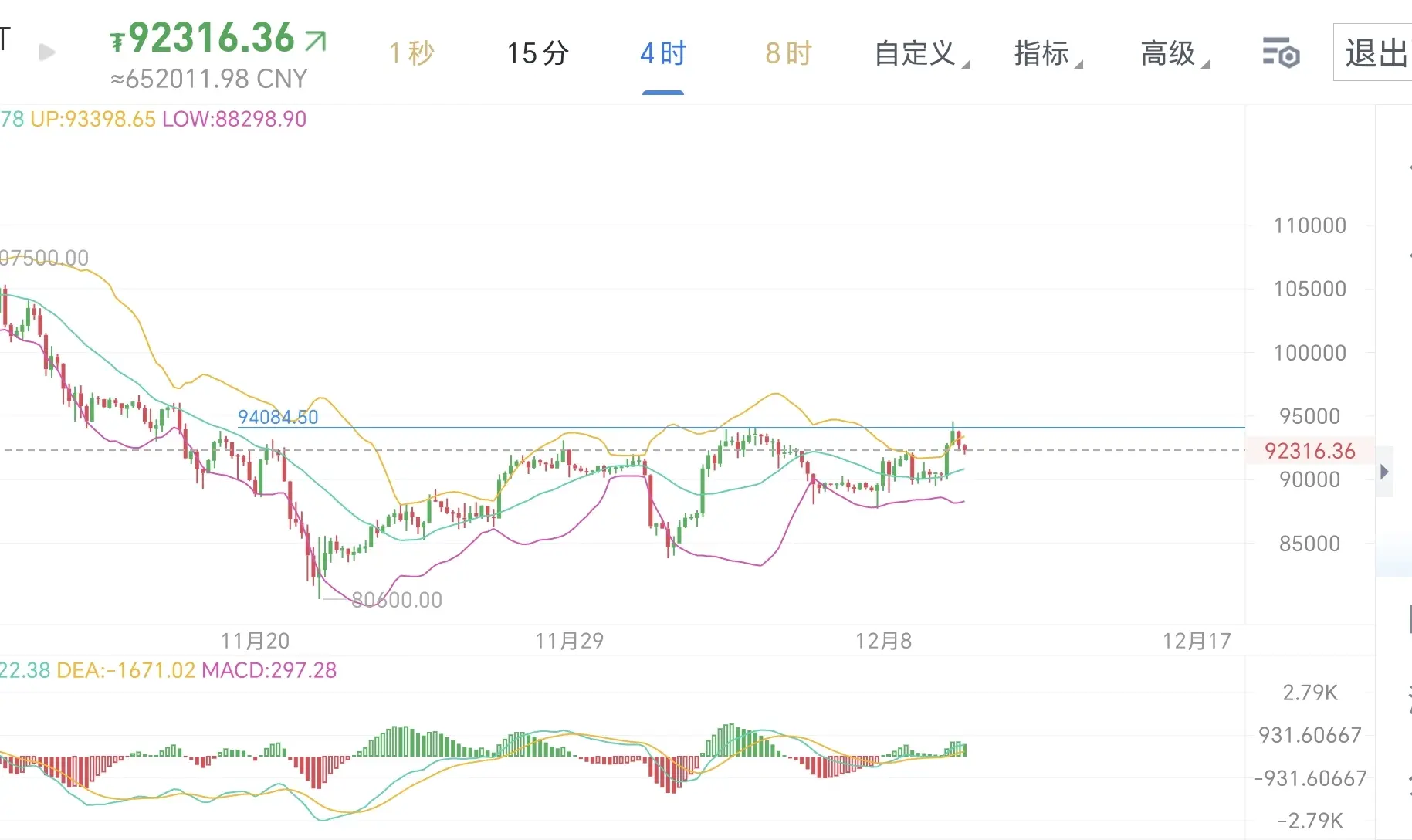Click the red 92316.36 price axis label

click(1309, 451)
